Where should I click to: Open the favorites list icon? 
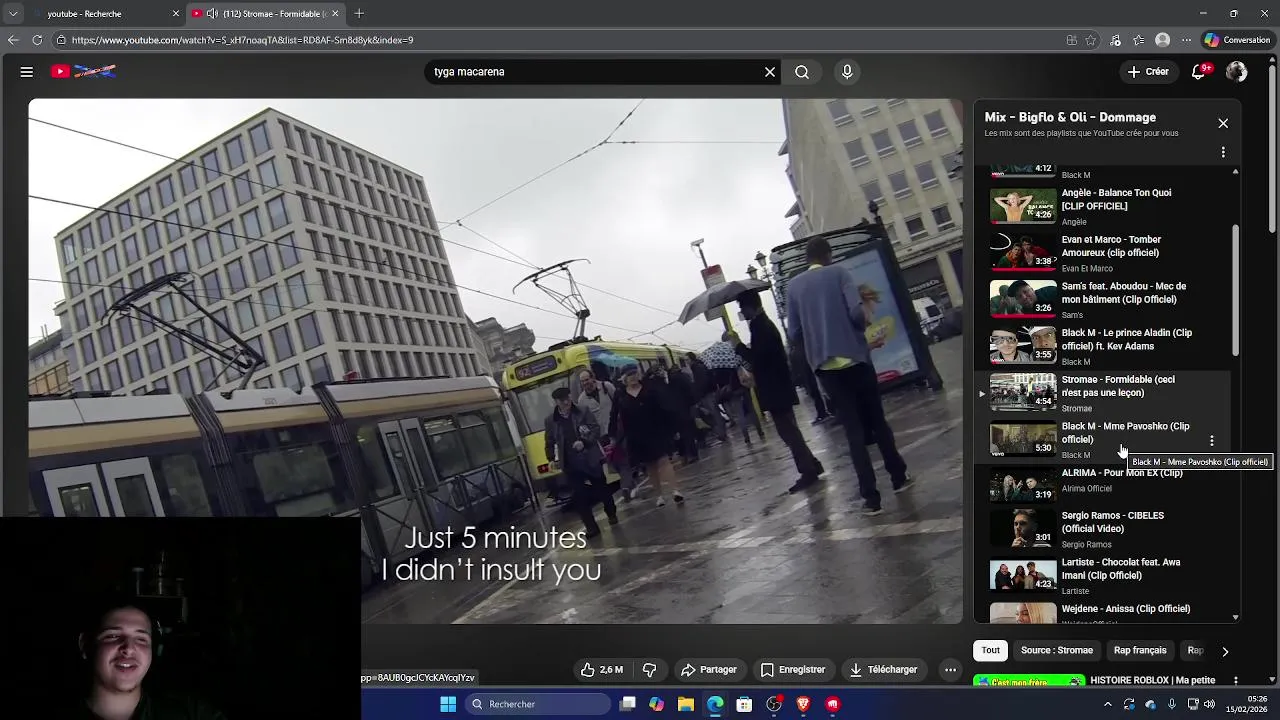(1139, 40)
